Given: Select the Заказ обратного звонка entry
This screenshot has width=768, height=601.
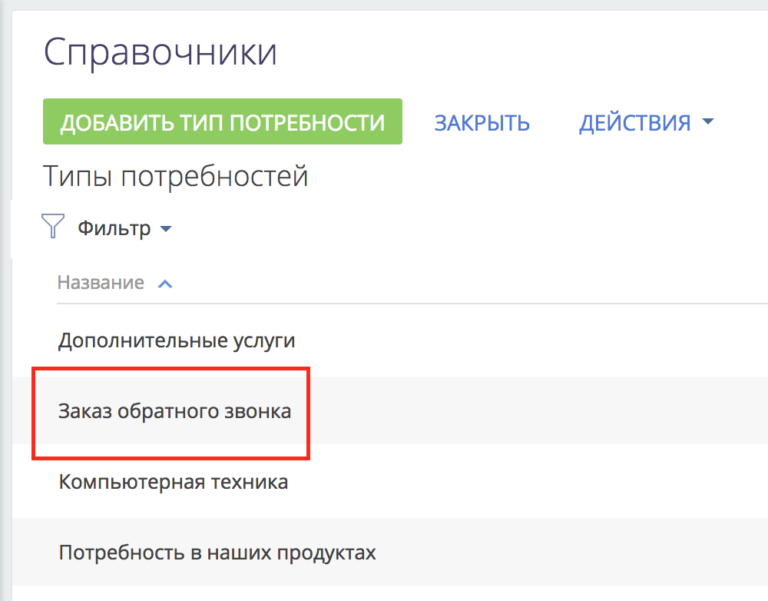Looking at the screenshot, I should click(x=175, y=411).
